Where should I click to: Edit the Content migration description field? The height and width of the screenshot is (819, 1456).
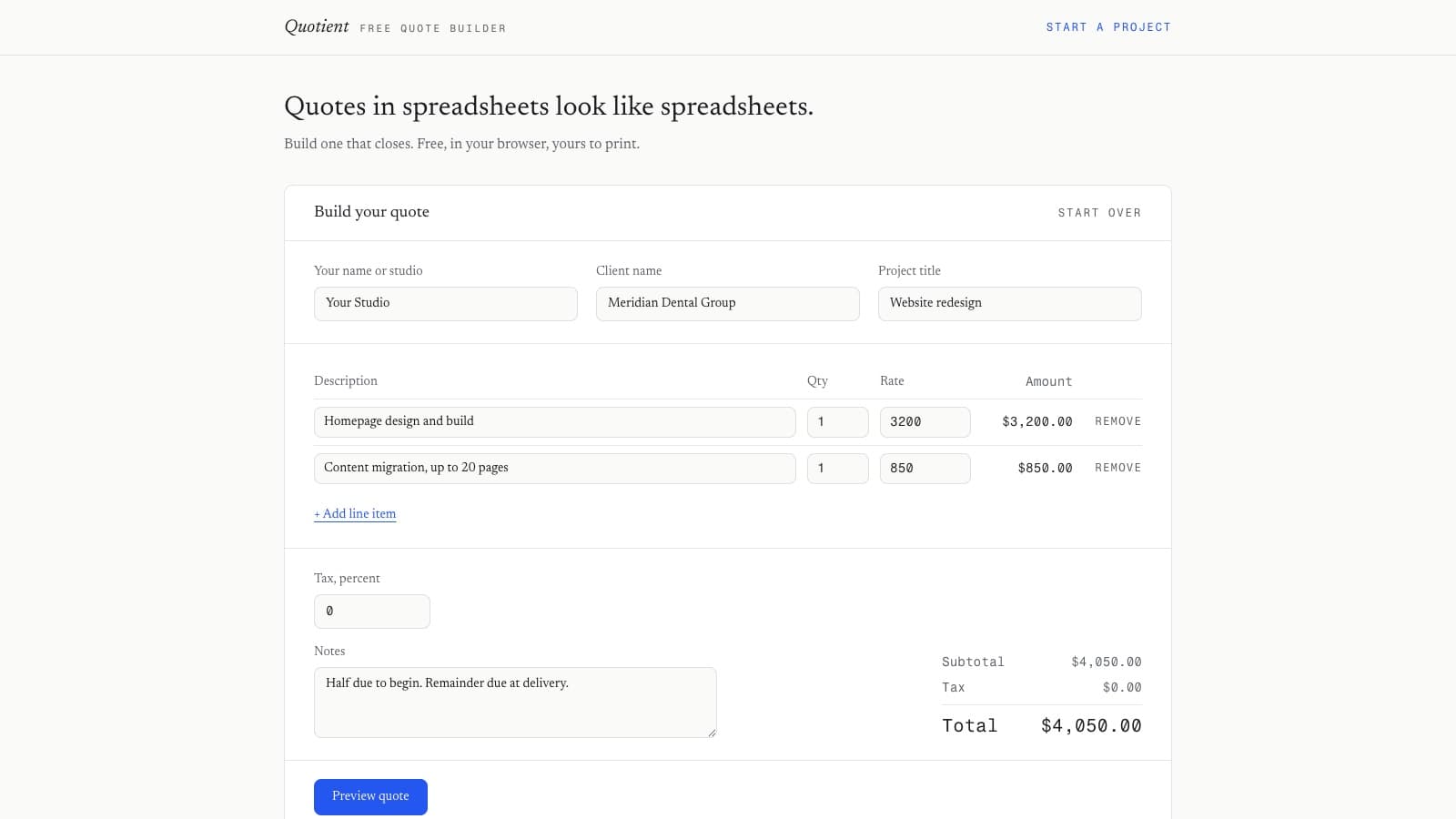[x=555, y=469]
